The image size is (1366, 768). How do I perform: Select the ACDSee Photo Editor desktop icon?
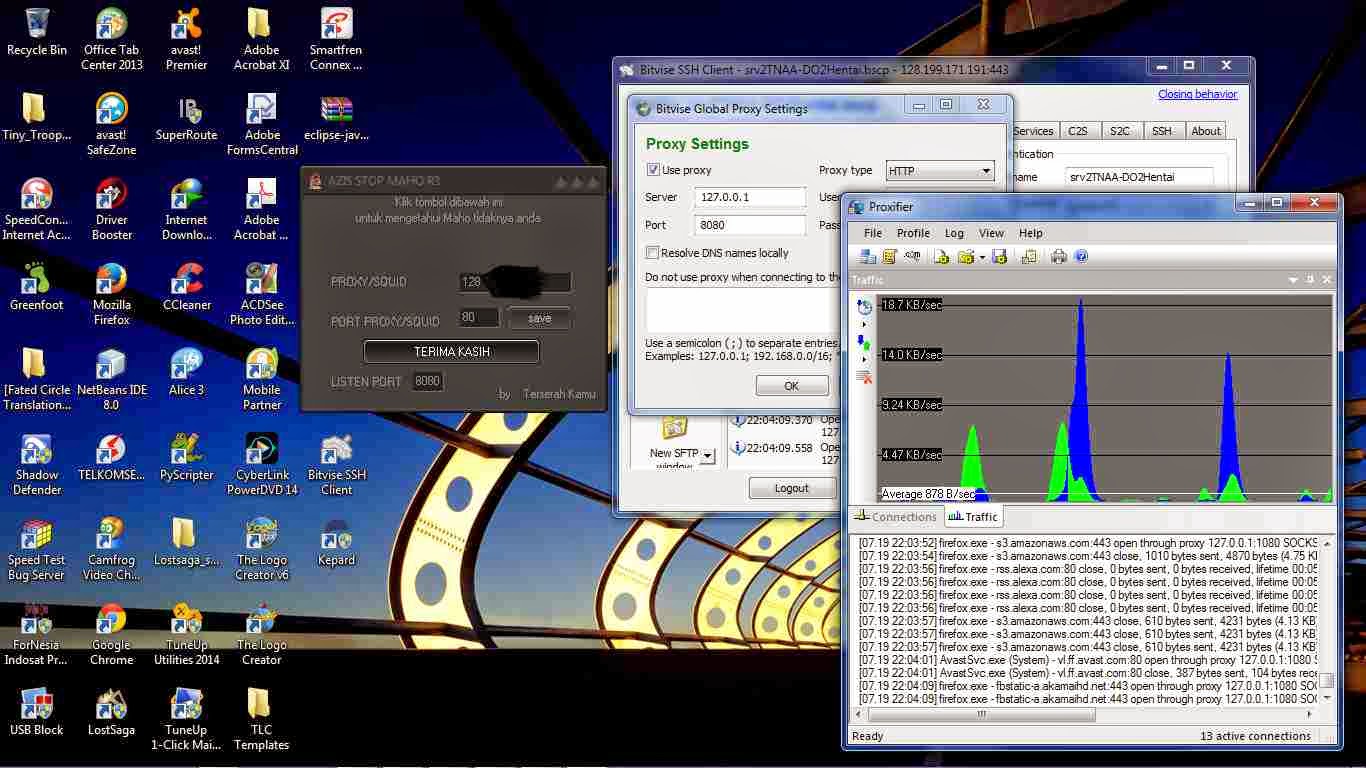[262, 295]
